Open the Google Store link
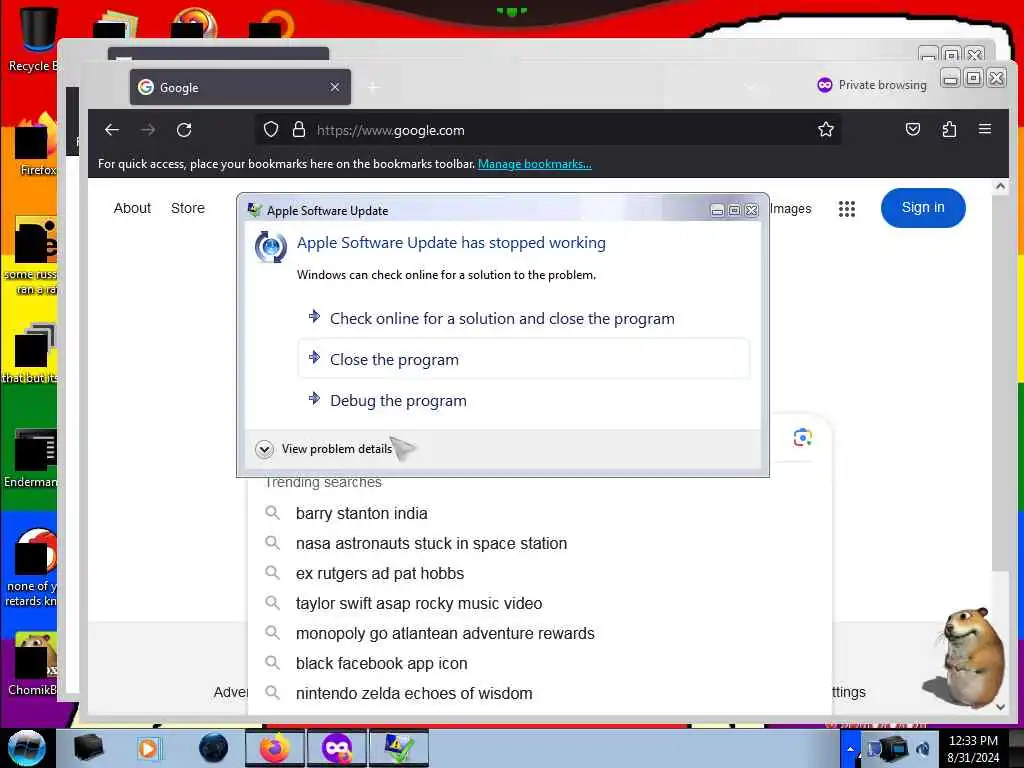 [187, 208]
